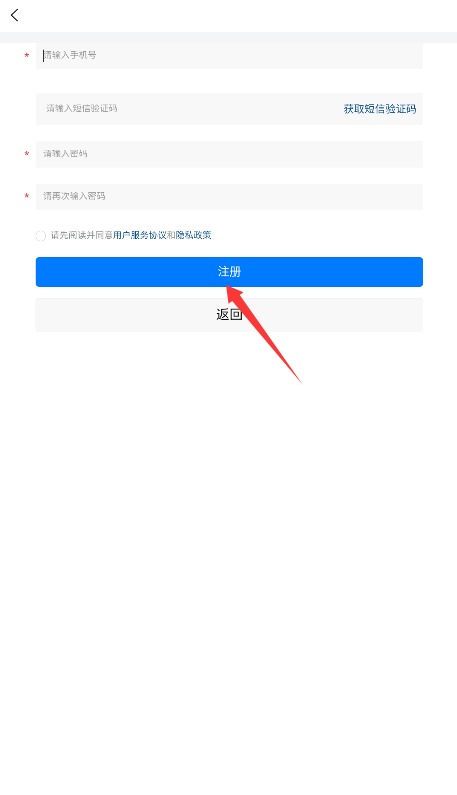The width and height of the screenshot is (457, 795).
Task: Click the red asterisk beside the password field
Action: click(x=26, y=154)
